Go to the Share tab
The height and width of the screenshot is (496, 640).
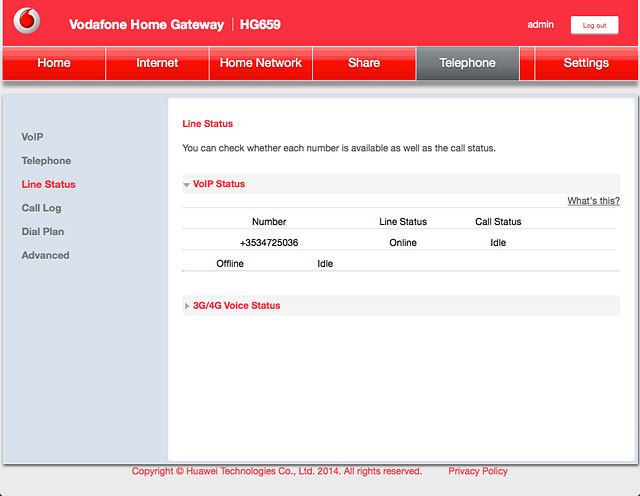(364, 63)
